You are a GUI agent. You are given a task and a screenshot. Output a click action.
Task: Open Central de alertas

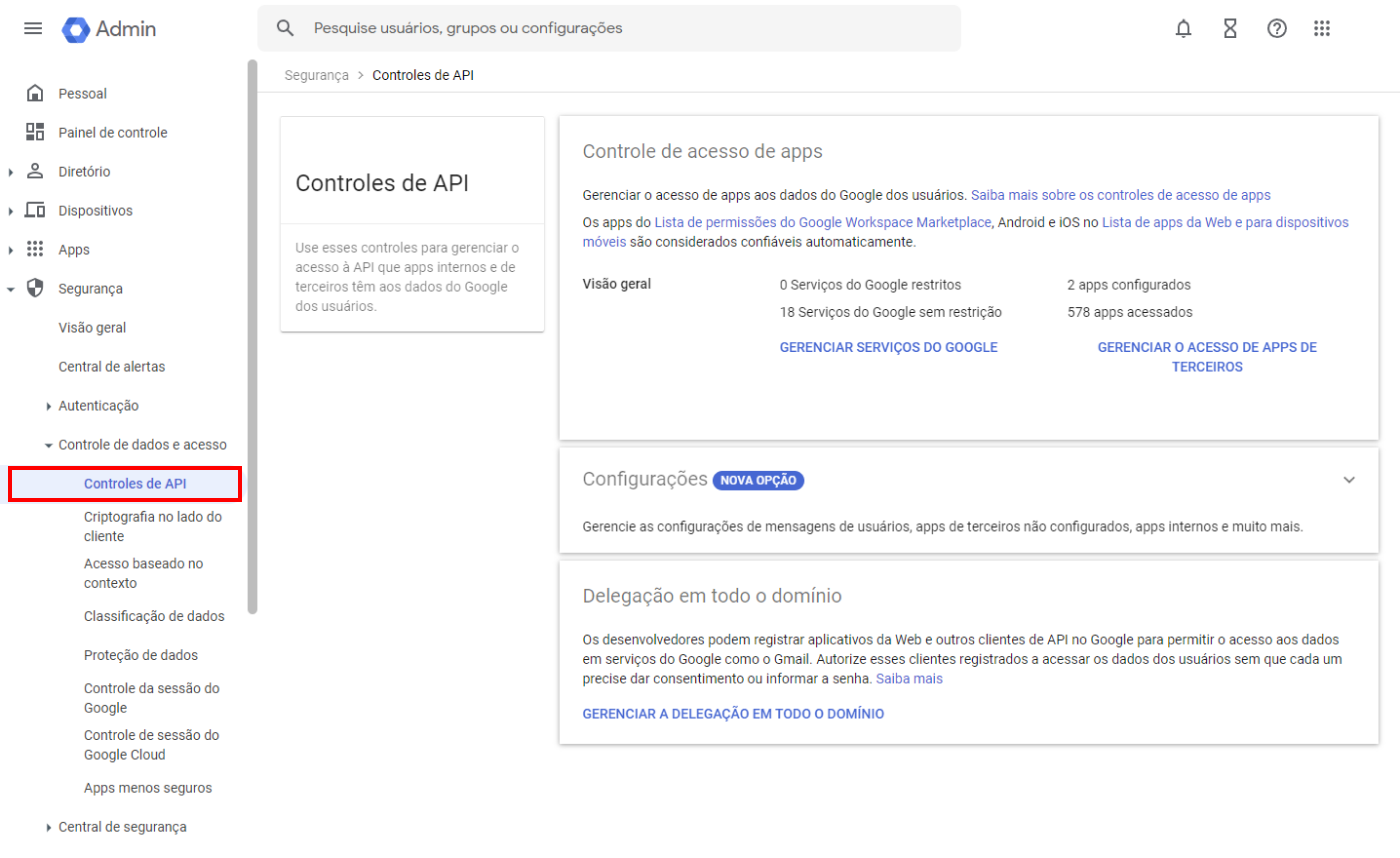(x=112, y=366)
